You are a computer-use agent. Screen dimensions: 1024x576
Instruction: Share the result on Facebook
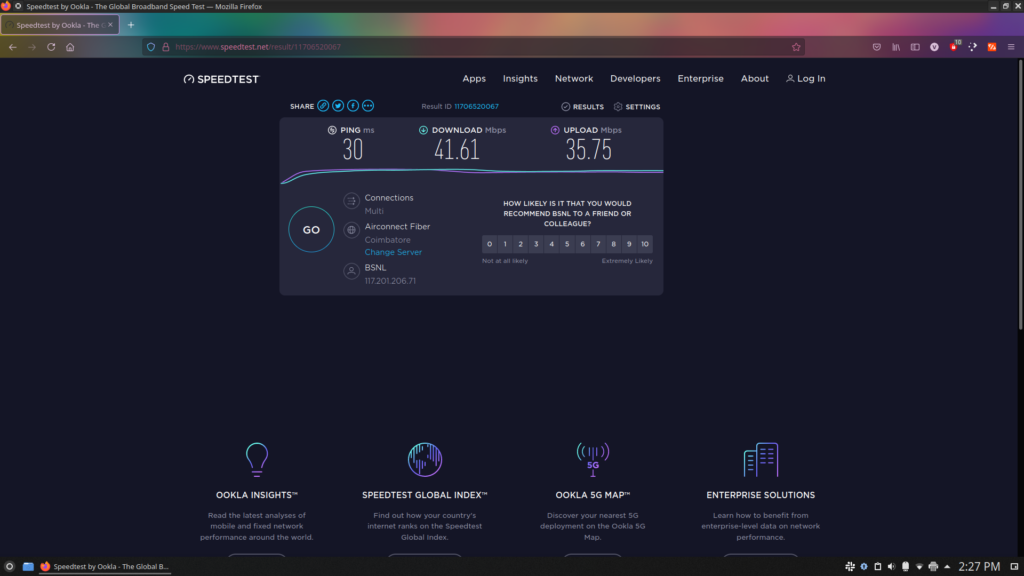point(353,106)
